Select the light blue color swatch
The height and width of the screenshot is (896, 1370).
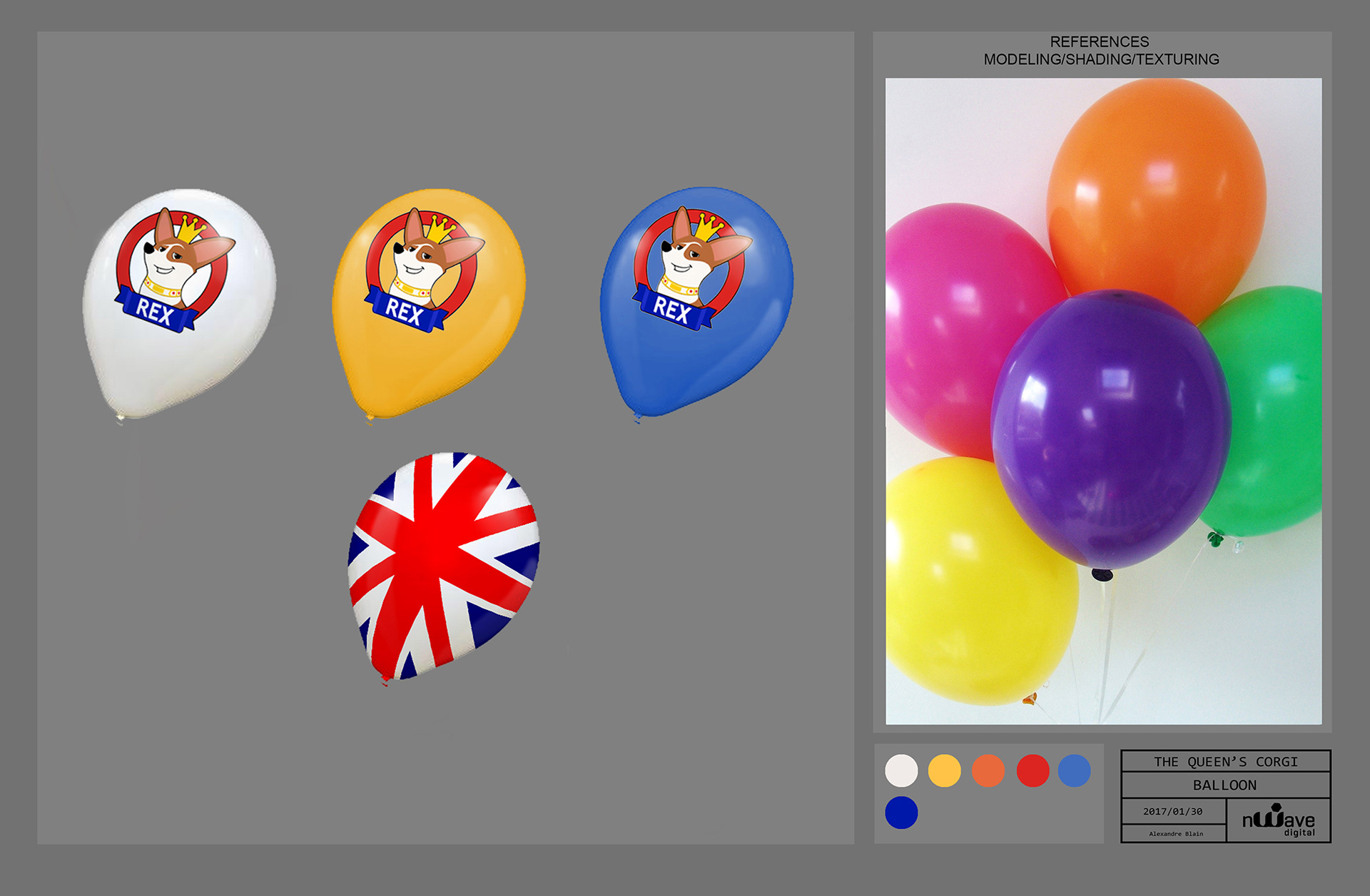pyautogui.click(x=1075, y=770)
